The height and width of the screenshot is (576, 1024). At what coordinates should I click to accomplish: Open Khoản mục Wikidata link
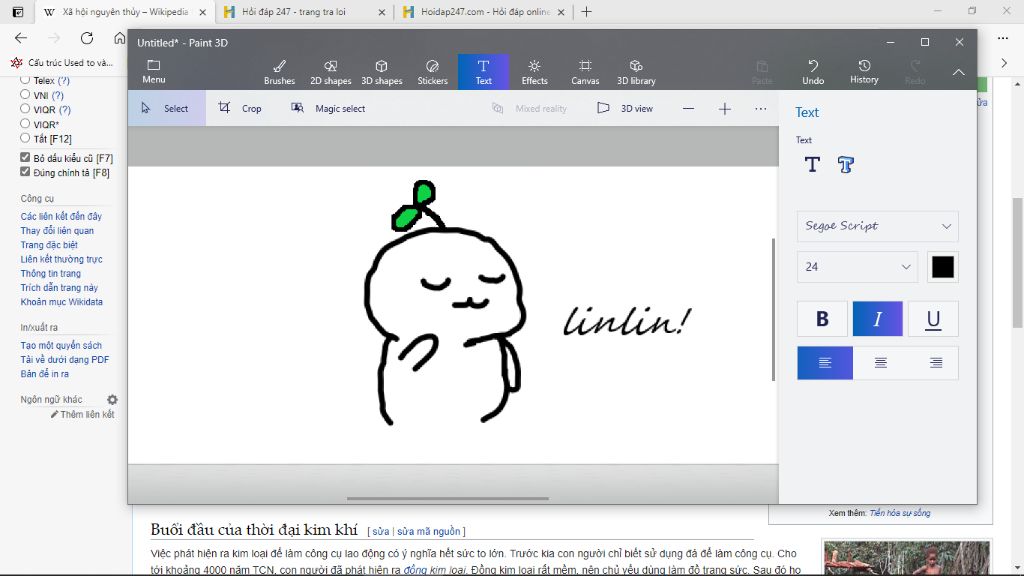pos(61,302)
